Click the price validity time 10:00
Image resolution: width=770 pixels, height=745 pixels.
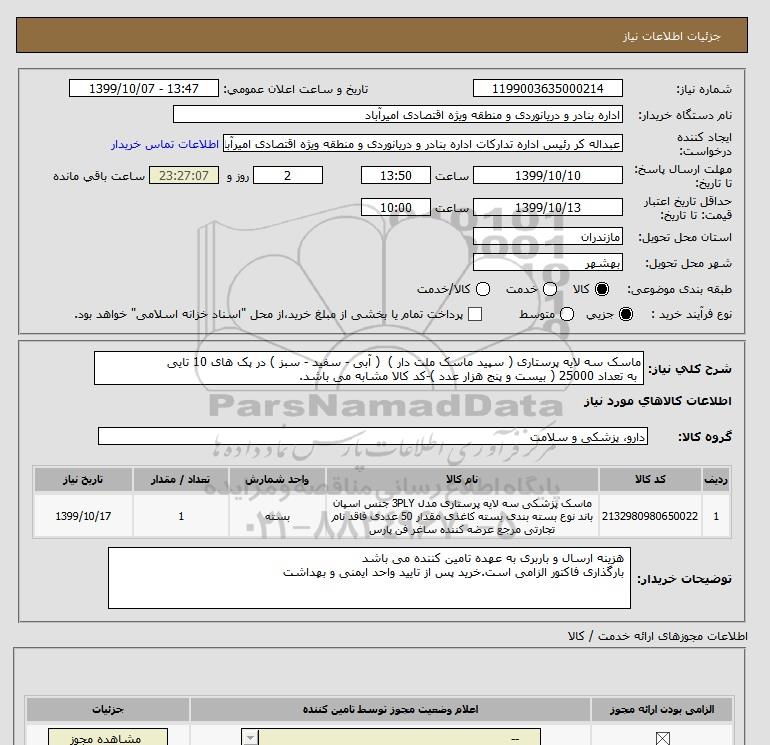click(396, 207)
